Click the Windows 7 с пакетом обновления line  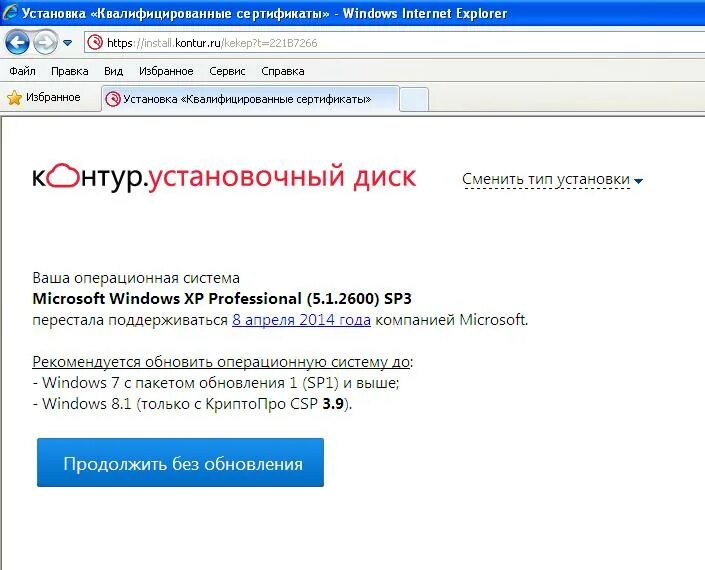[x=216, y=383]
